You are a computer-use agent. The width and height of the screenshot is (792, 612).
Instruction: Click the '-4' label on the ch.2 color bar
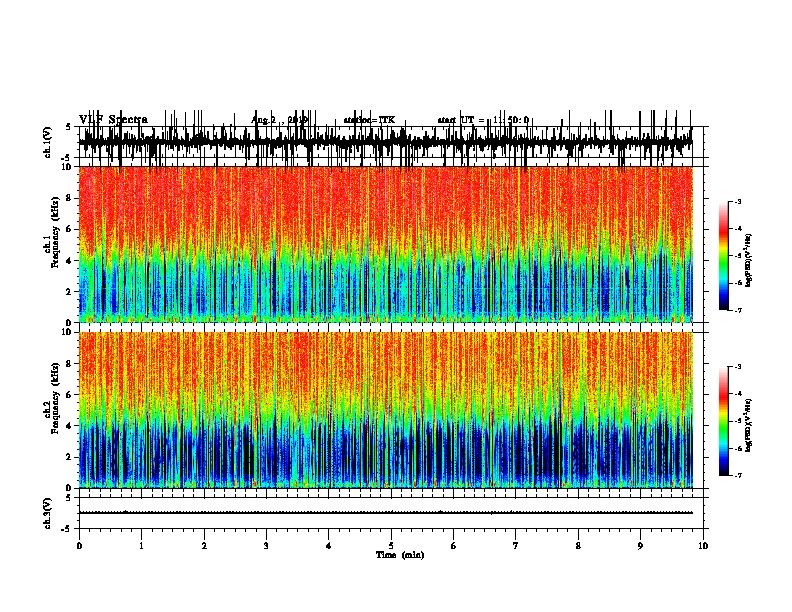pos(738,394)
